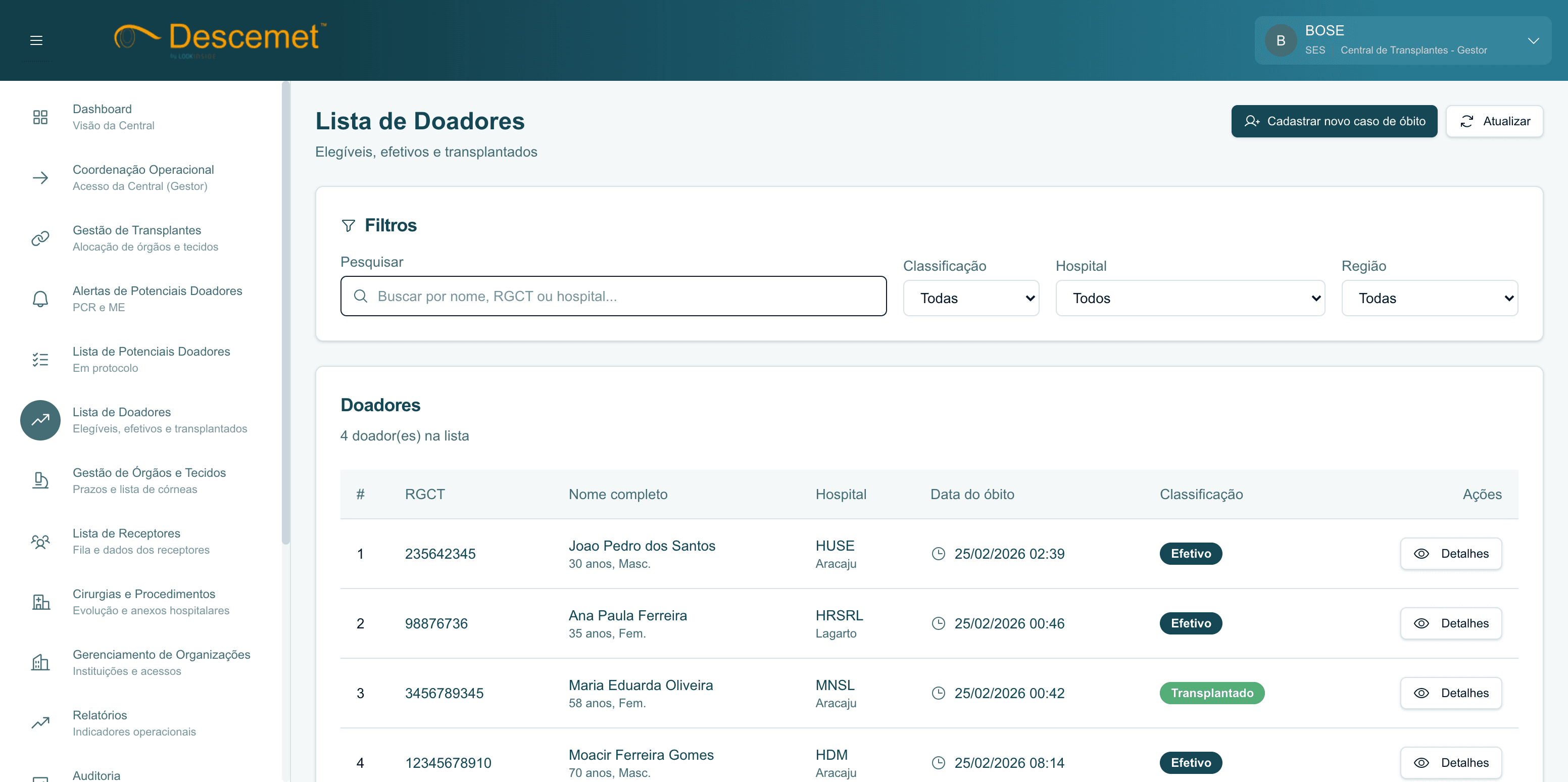This screenshot has height=782, width=1568.
Task: Click the Lista de Receptores people icon
Action: [40, 542]
